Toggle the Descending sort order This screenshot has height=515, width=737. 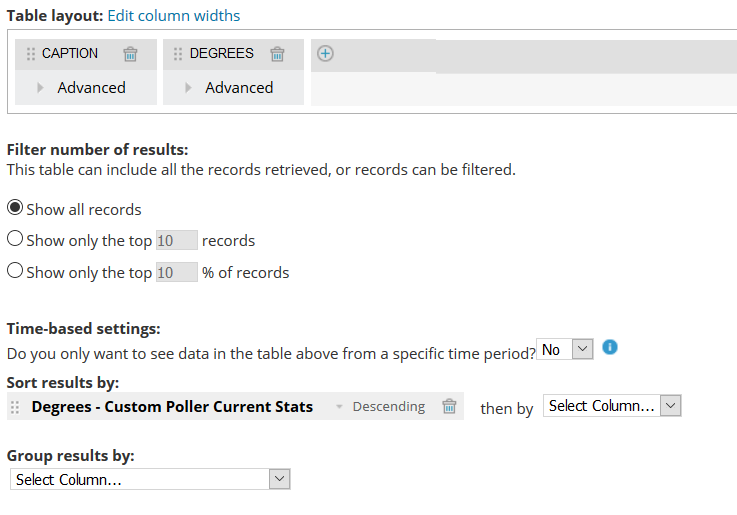coord(387,407)
